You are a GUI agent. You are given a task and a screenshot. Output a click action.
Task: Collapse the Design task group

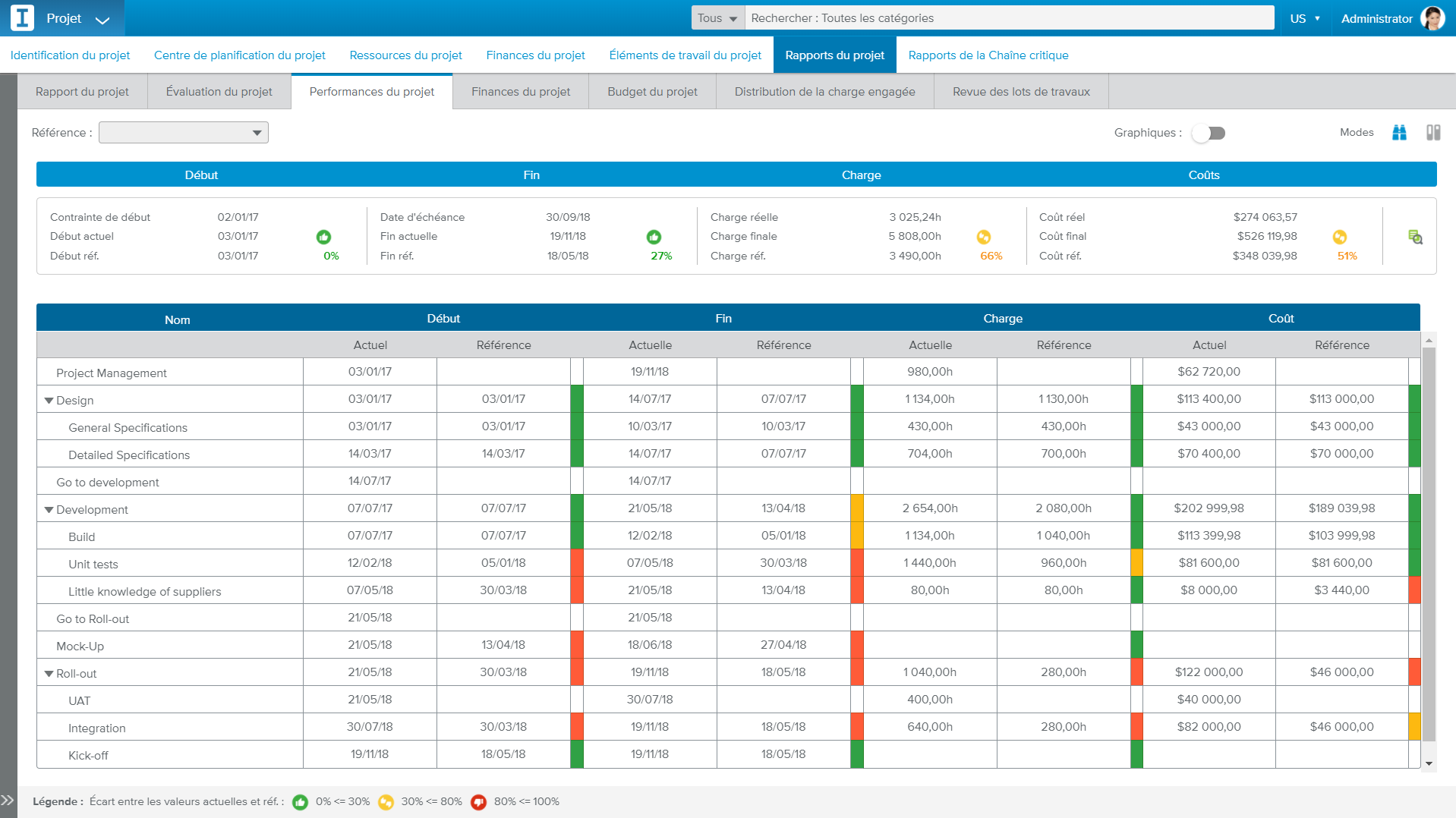[49, 401]
